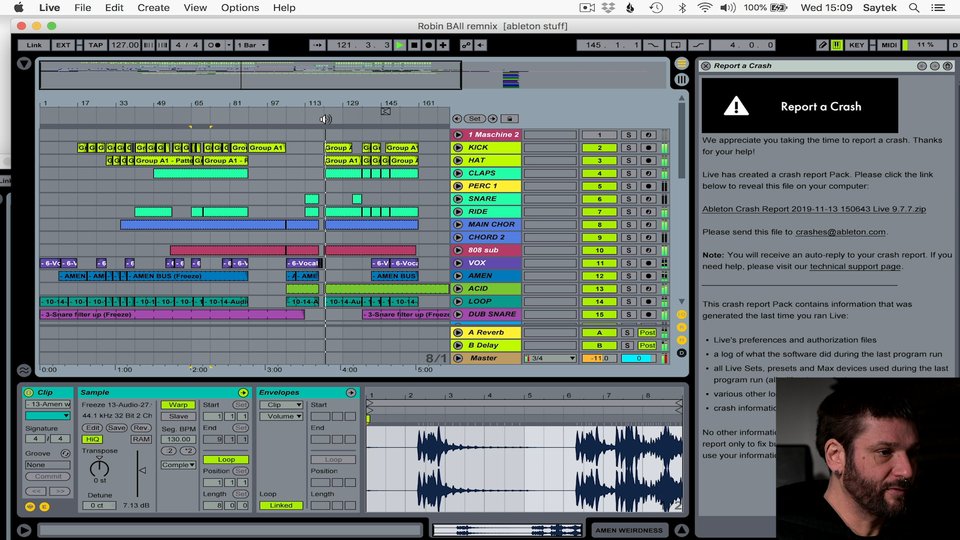This screenshot has height=540, width=960.
Task: Click the Lock Envelopes button
Action: [509, 118]
